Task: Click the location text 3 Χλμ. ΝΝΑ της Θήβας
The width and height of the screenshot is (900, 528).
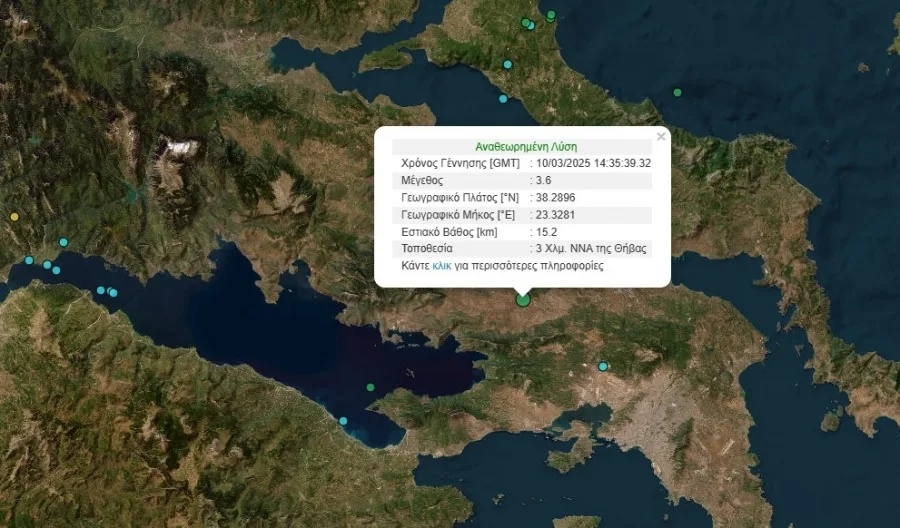Action: tap(591, 248)
